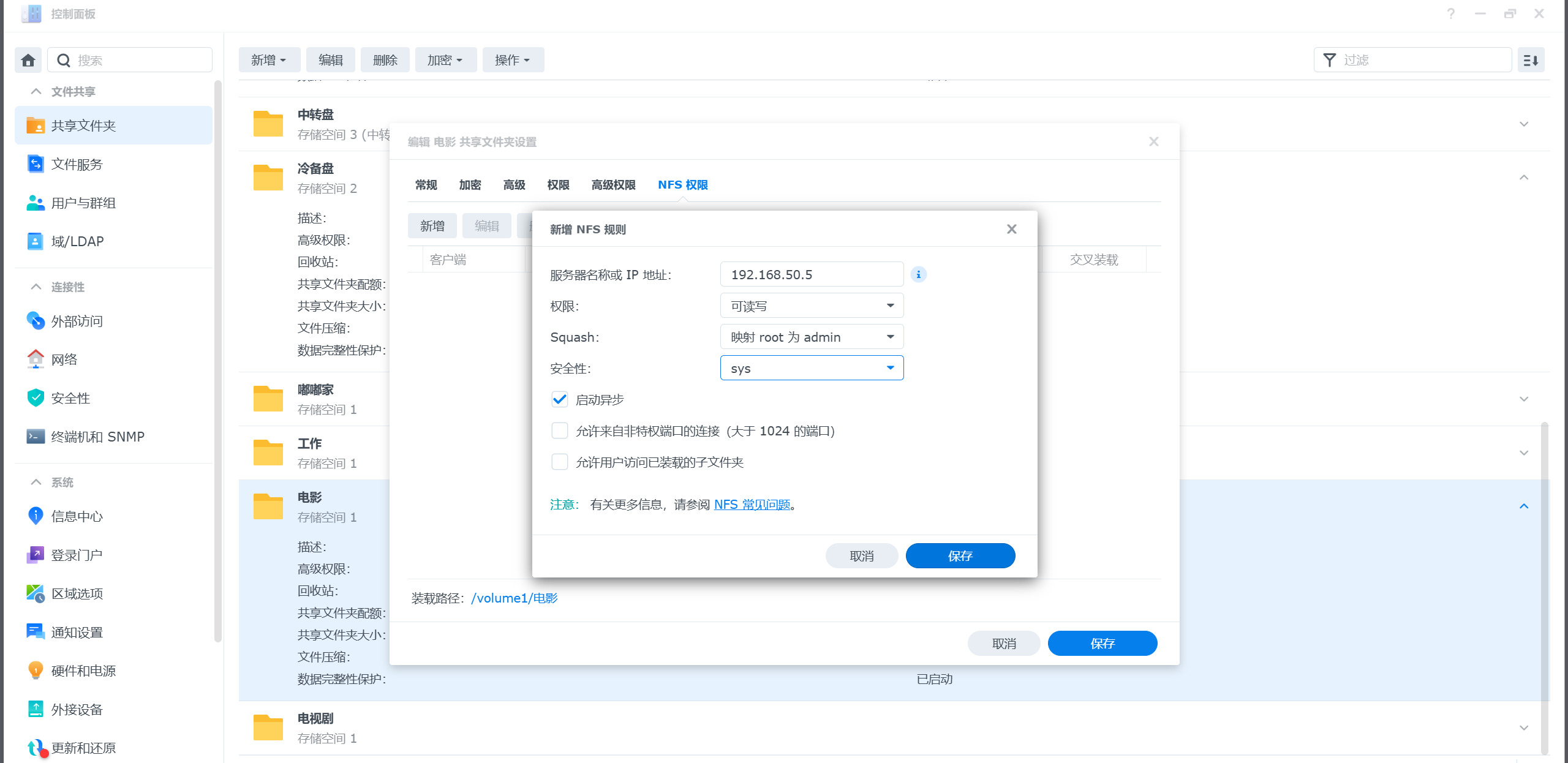Open Info Center (信息中心) item
The image size is (1568, 763).
tap(77, 516)
